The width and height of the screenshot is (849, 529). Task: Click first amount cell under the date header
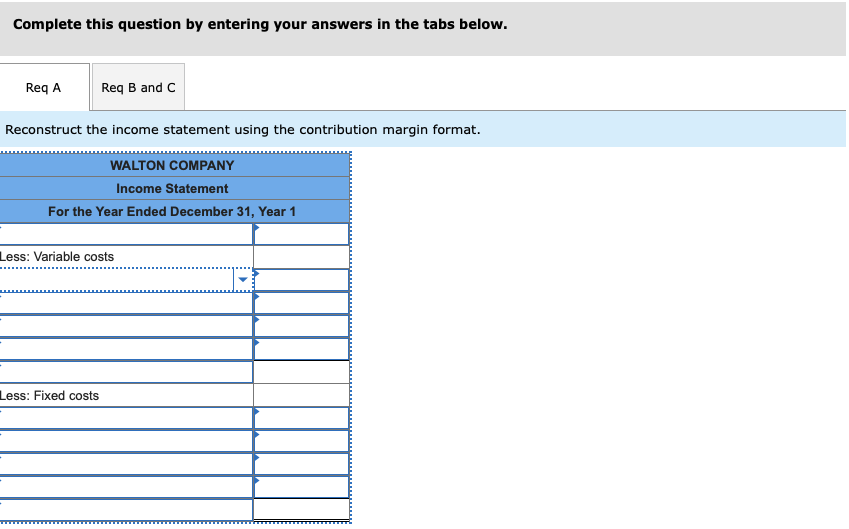tap(301, 234)
